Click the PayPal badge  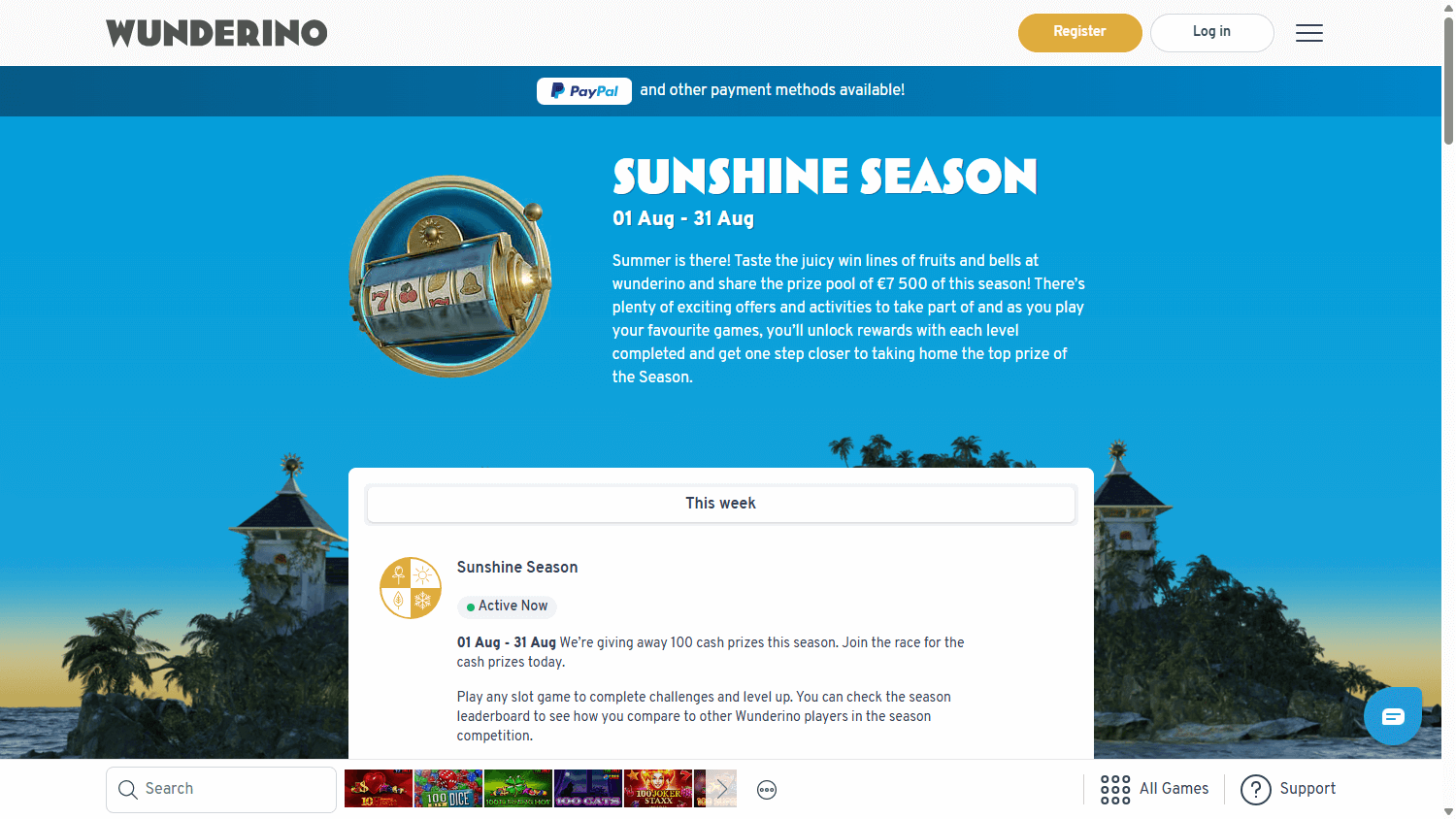[584, 90]
